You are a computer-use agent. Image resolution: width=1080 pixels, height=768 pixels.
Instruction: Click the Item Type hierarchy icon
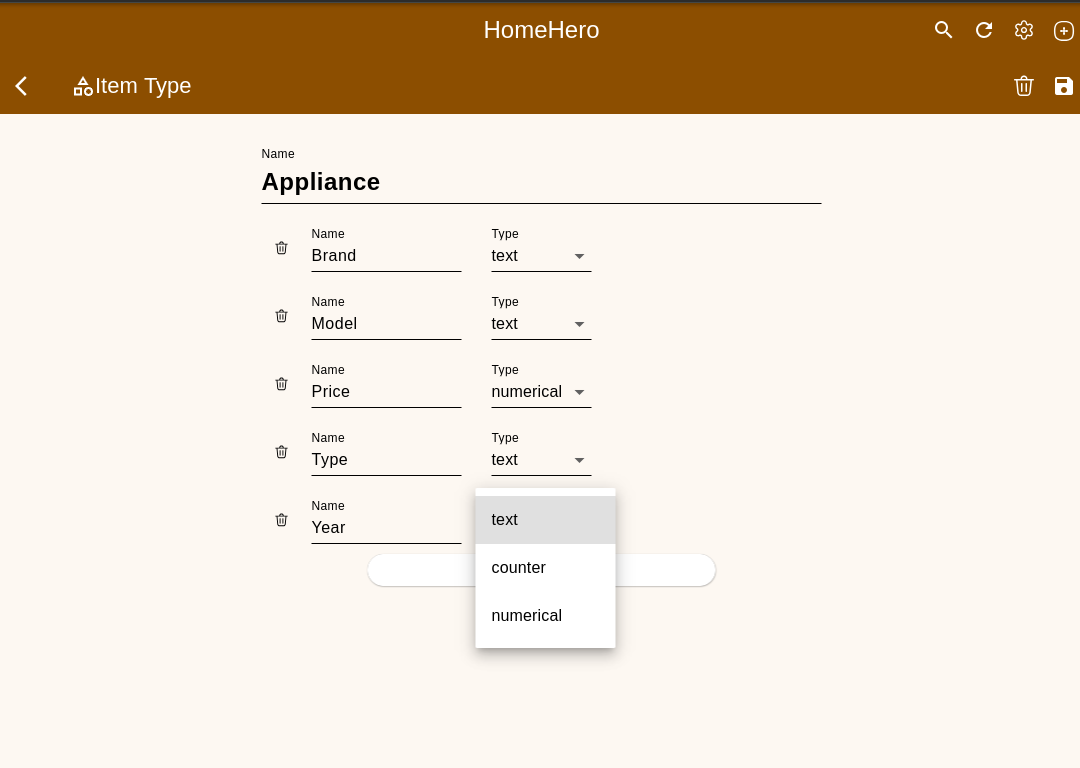[x=82, y=86]
